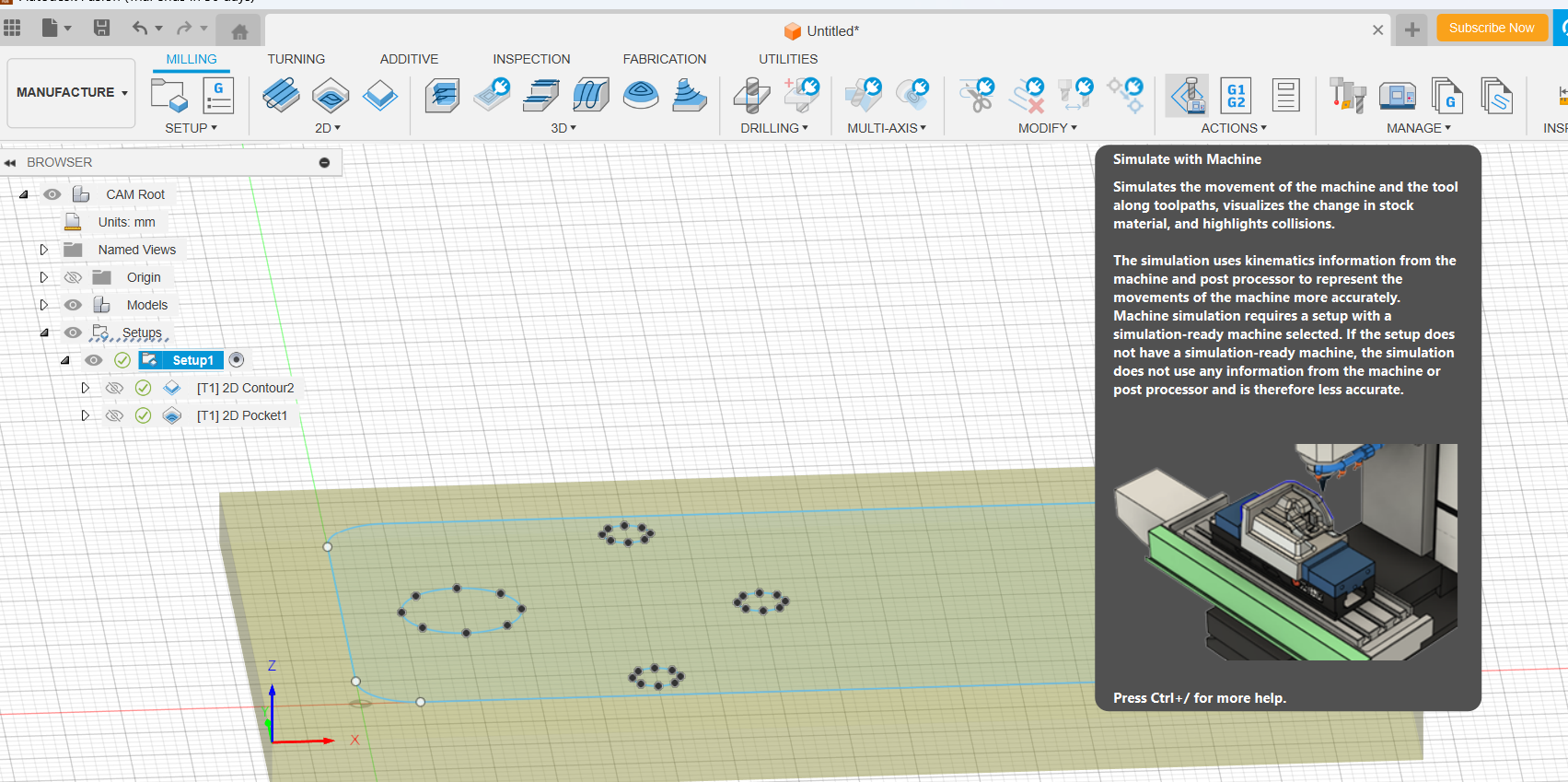Expand the Named Views node

[43, 250]
